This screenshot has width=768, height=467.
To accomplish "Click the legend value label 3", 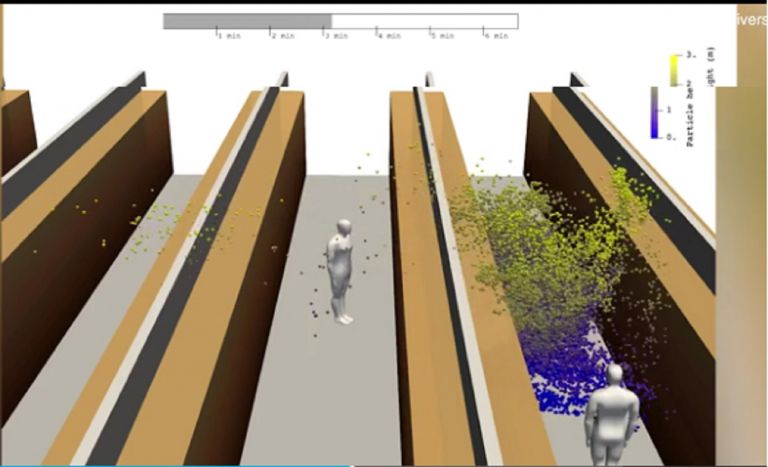I will point(691,56).
